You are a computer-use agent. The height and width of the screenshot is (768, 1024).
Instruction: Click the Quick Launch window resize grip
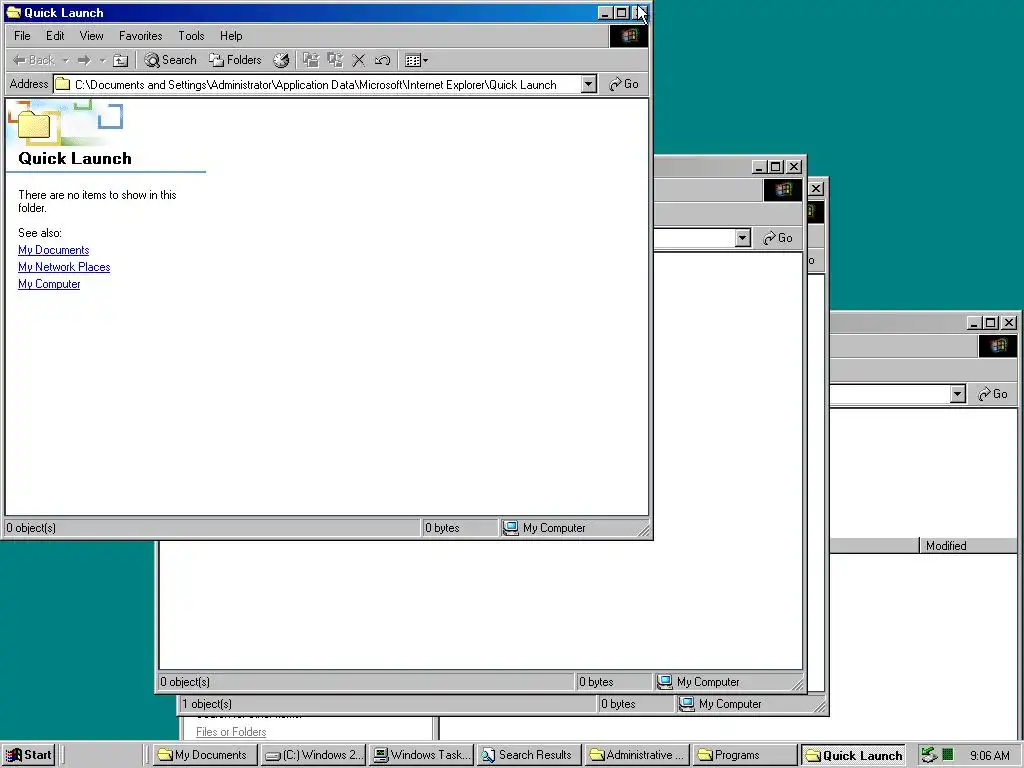(644, 530)
